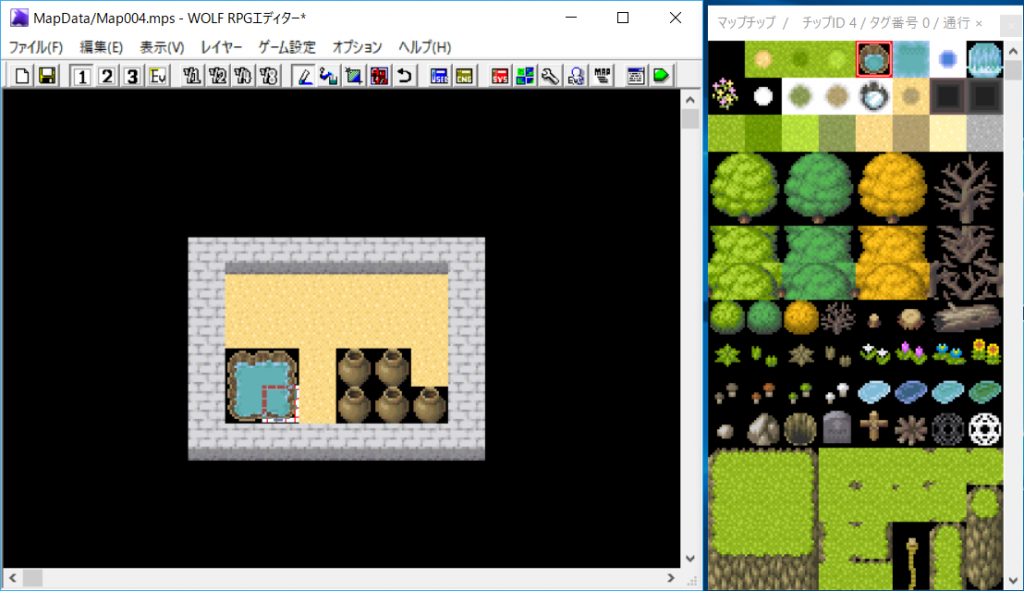Open the System Database editor
1024x591 pixels.
click(x=499, y=75)
